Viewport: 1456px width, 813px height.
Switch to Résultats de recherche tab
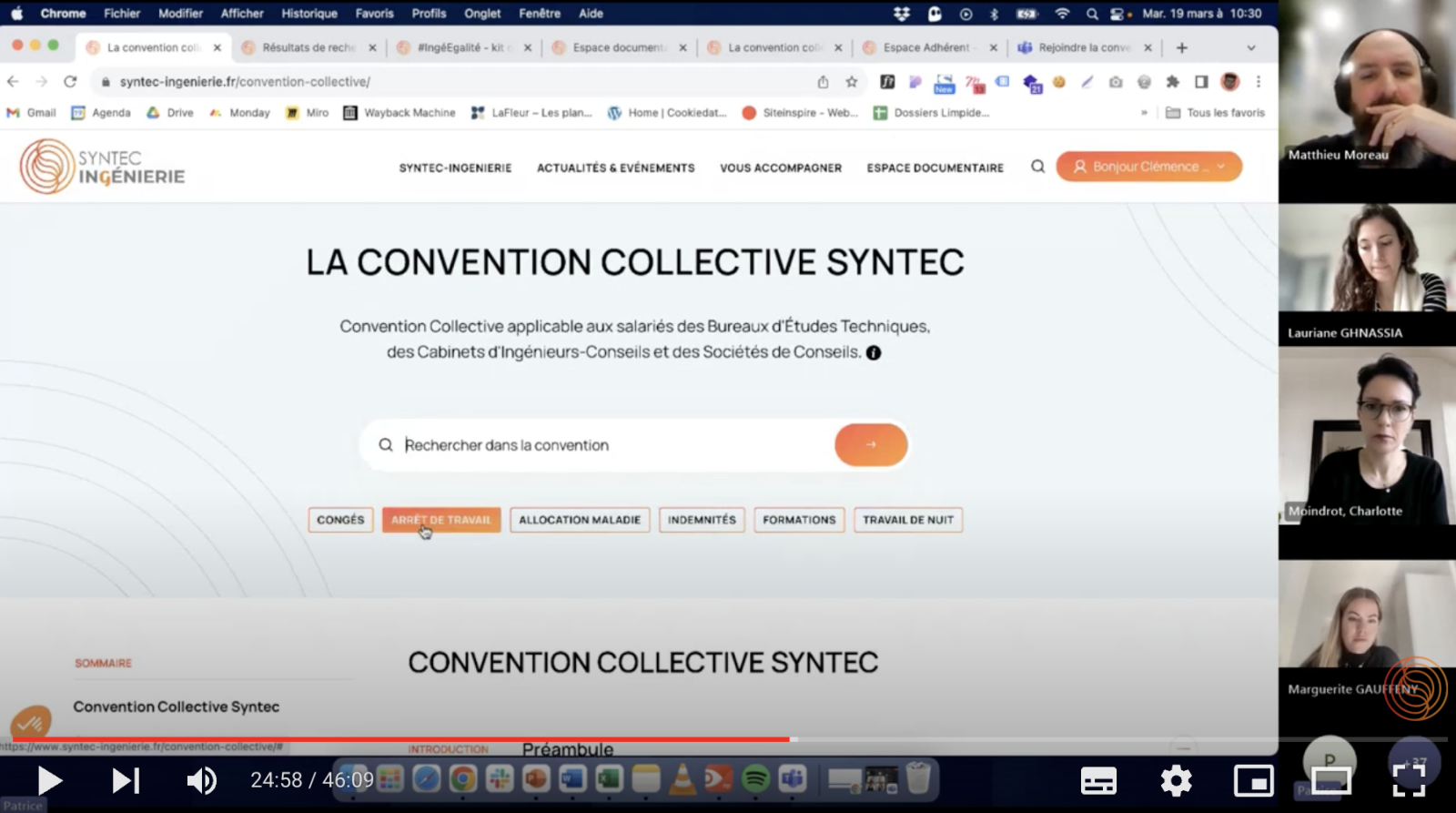click(308, 47)
